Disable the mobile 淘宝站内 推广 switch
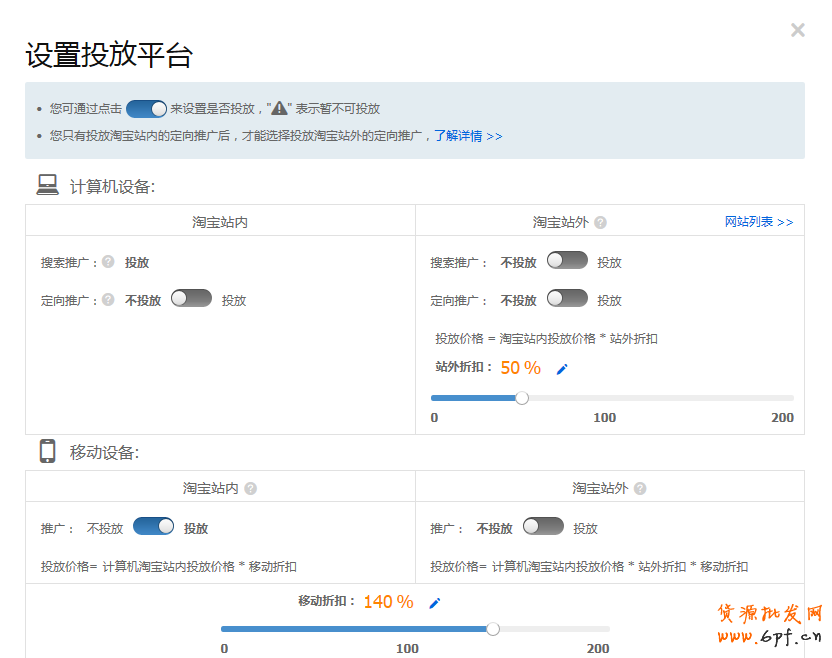This screenshot has height=658, width=832. [153, 526]
